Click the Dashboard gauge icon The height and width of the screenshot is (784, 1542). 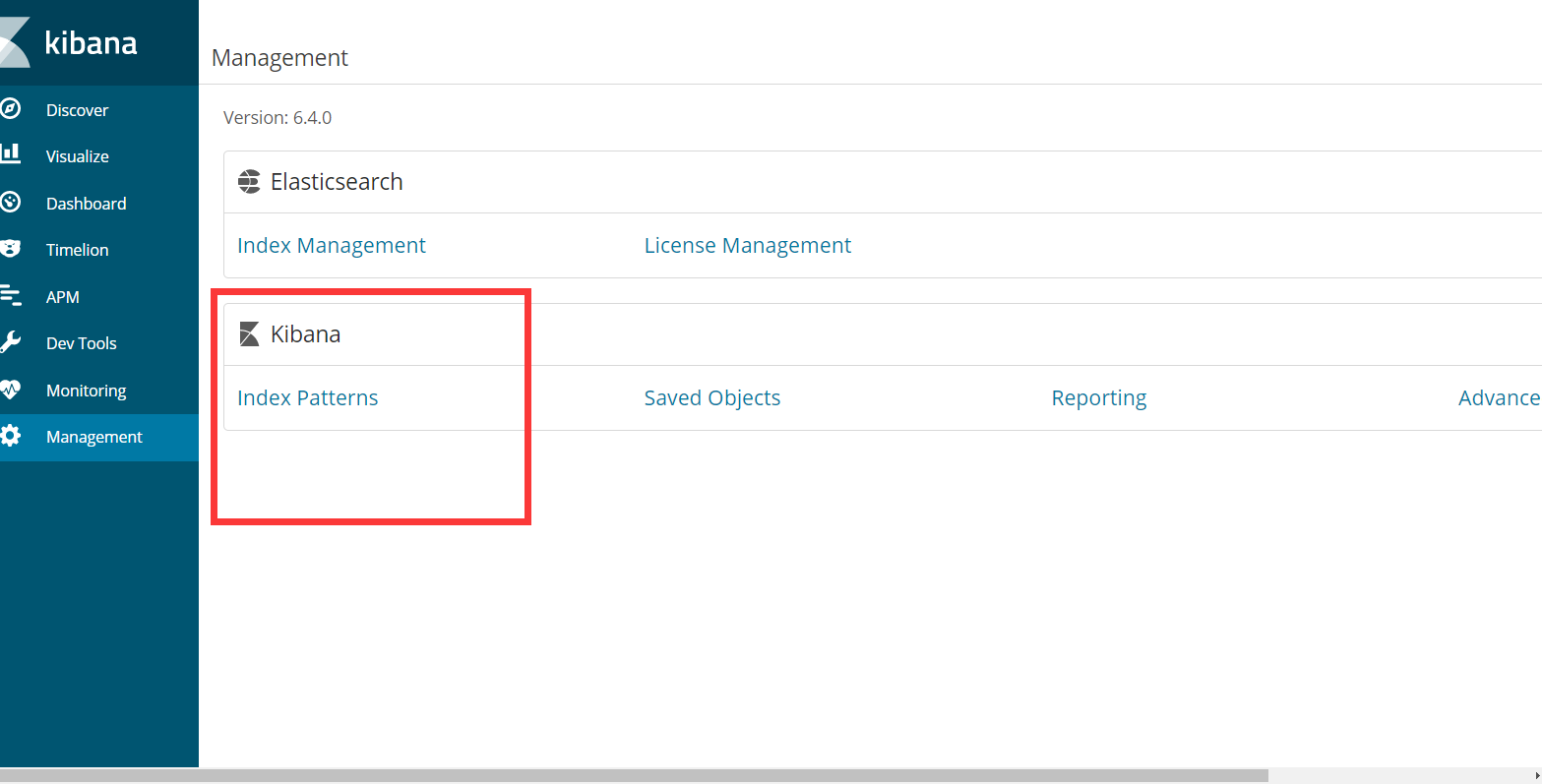[x=10, y=203]
